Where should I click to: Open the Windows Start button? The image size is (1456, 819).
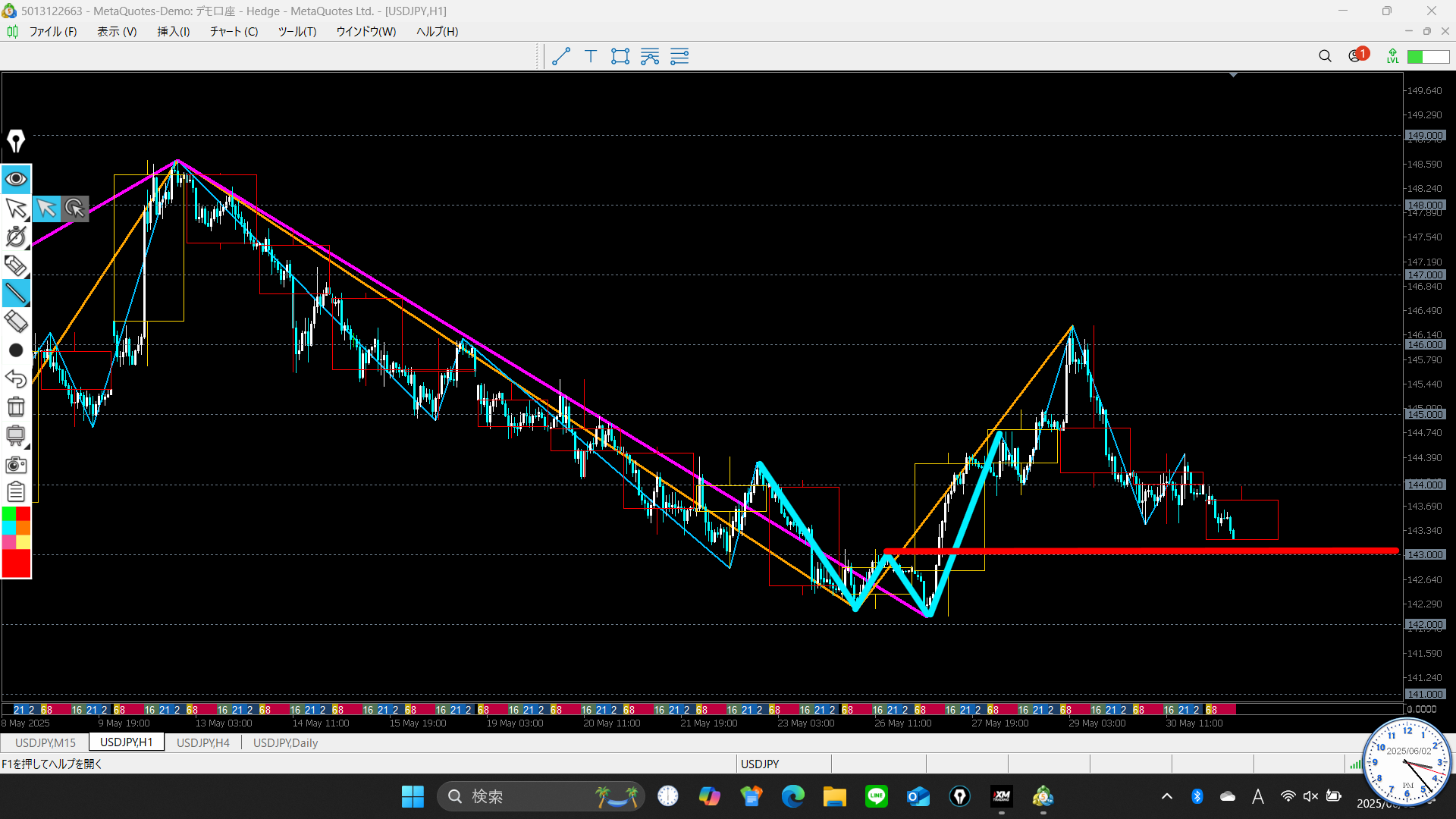tap(413, 796)
